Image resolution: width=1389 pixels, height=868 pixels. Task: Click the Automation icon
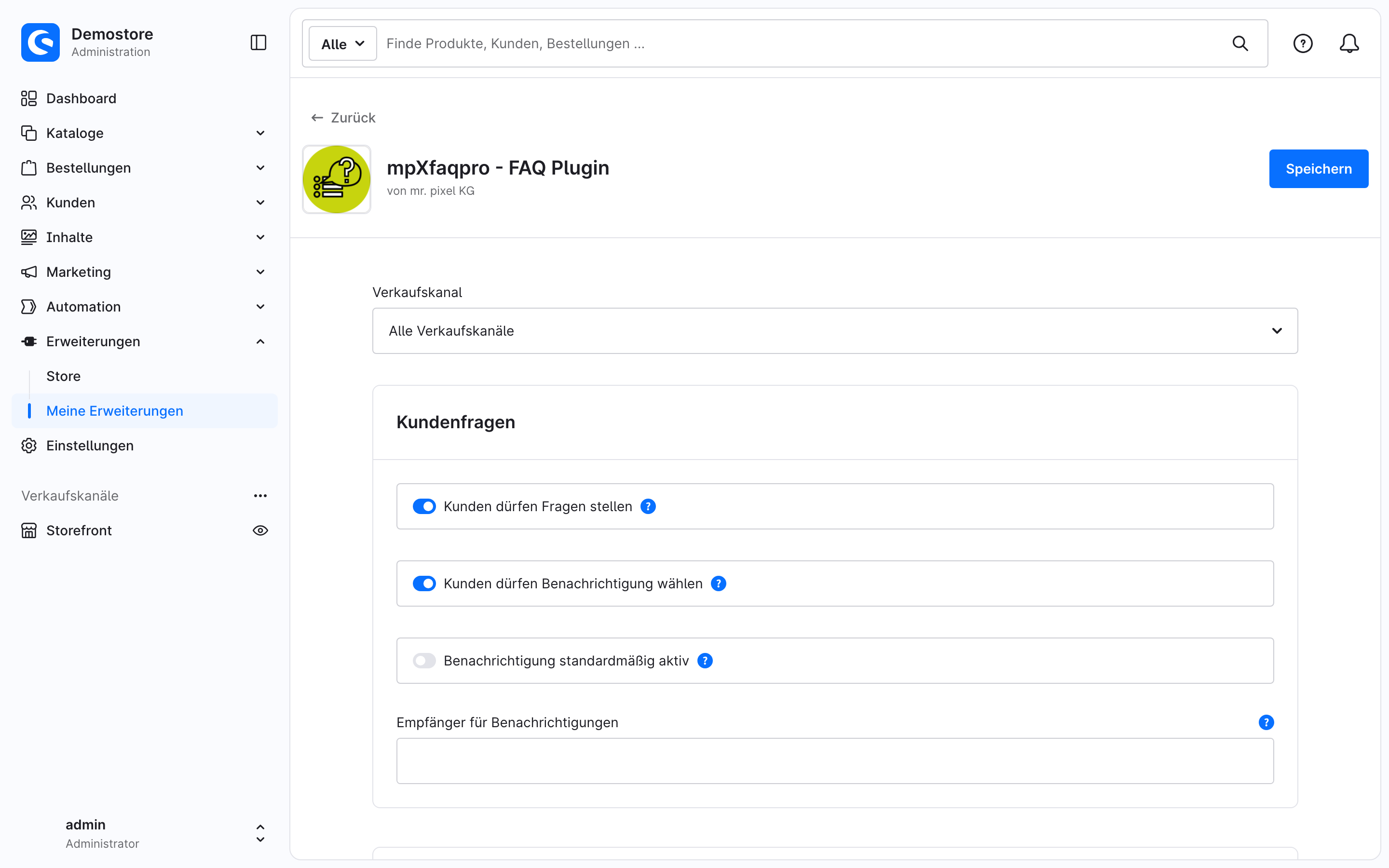point(29,307)
